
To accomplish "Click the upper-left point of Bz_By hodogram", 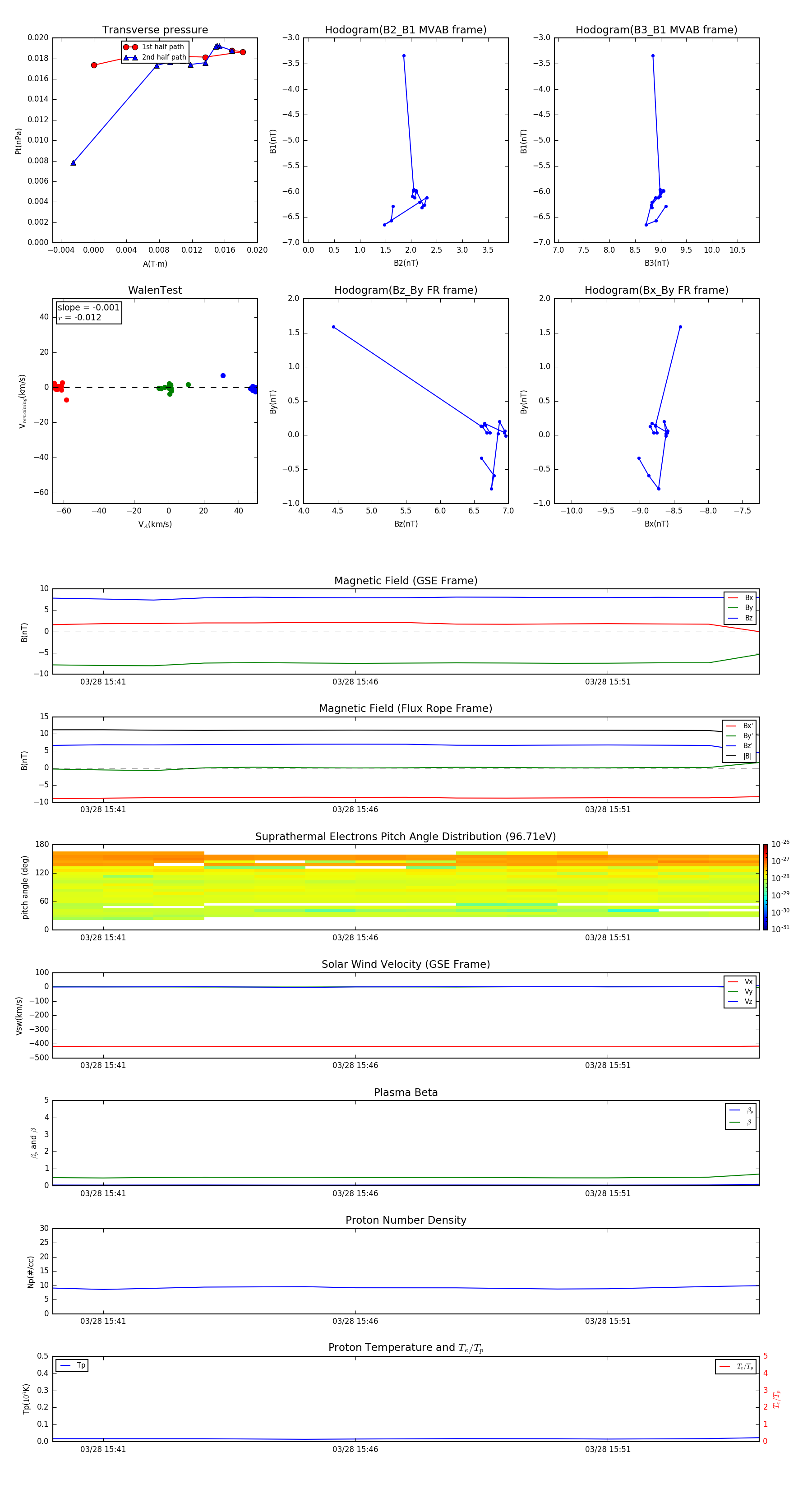I will click(x=333, y=327).
